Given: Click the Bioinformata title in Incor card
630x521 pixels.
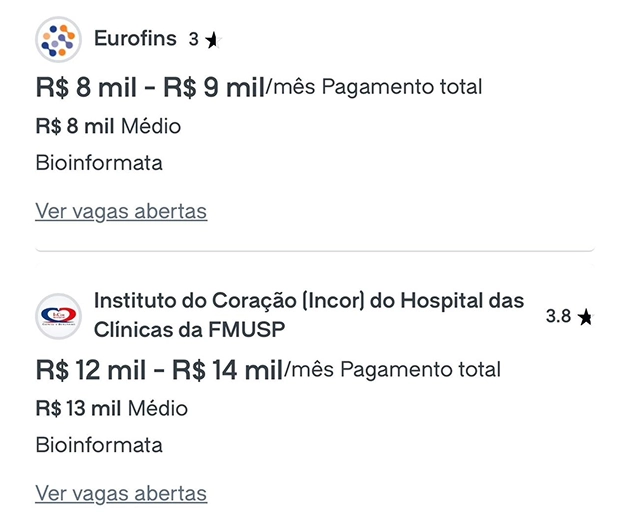Looking at the screenshot, I should (x=99, y=445).
